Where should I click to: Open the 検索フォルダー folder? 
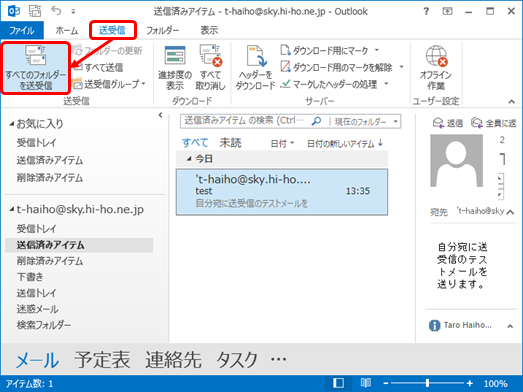click(x=44, y=325)
